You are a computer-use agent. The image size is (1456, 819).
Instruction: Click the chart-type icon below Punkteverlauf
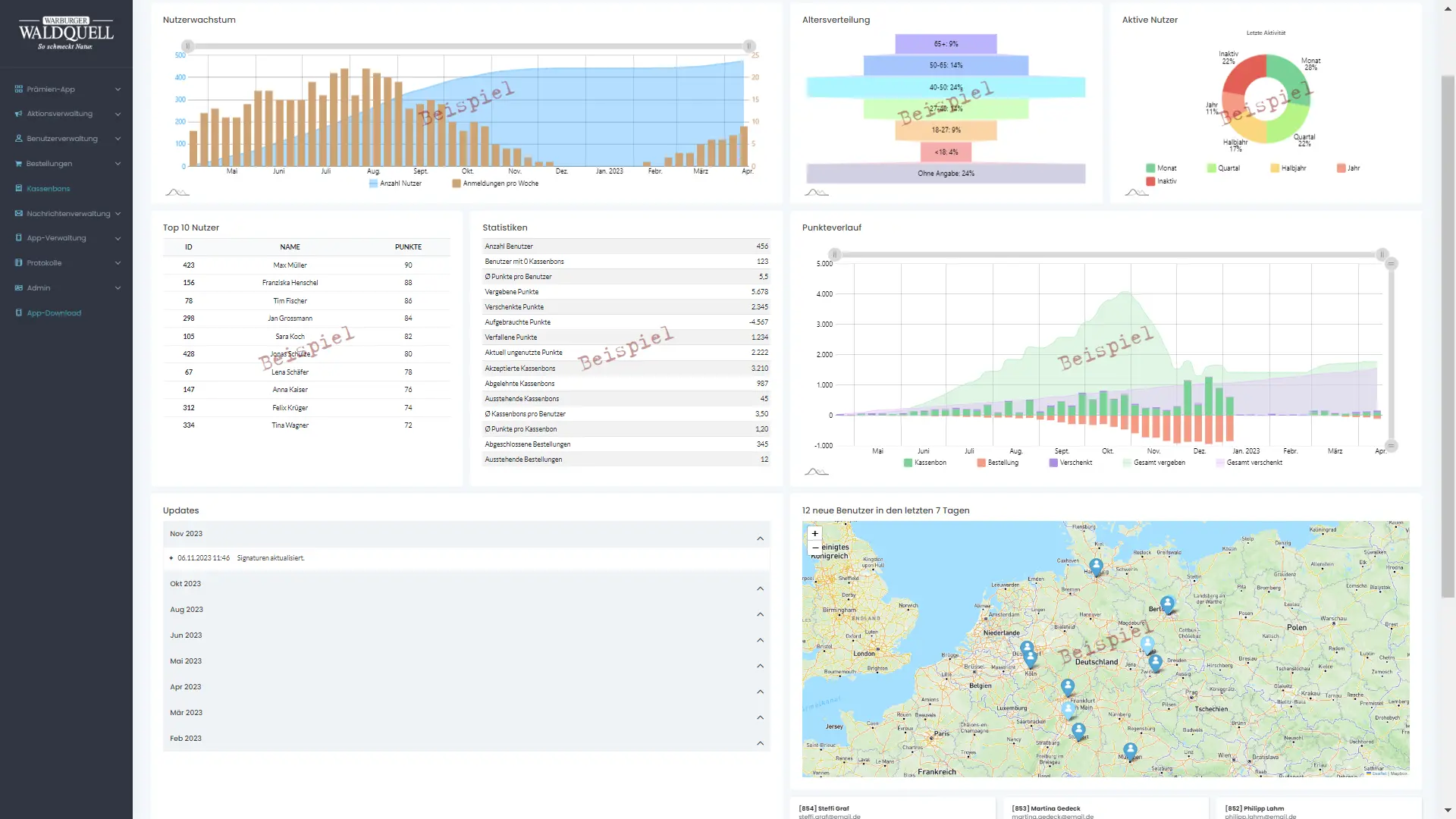(x=816, y=472)
